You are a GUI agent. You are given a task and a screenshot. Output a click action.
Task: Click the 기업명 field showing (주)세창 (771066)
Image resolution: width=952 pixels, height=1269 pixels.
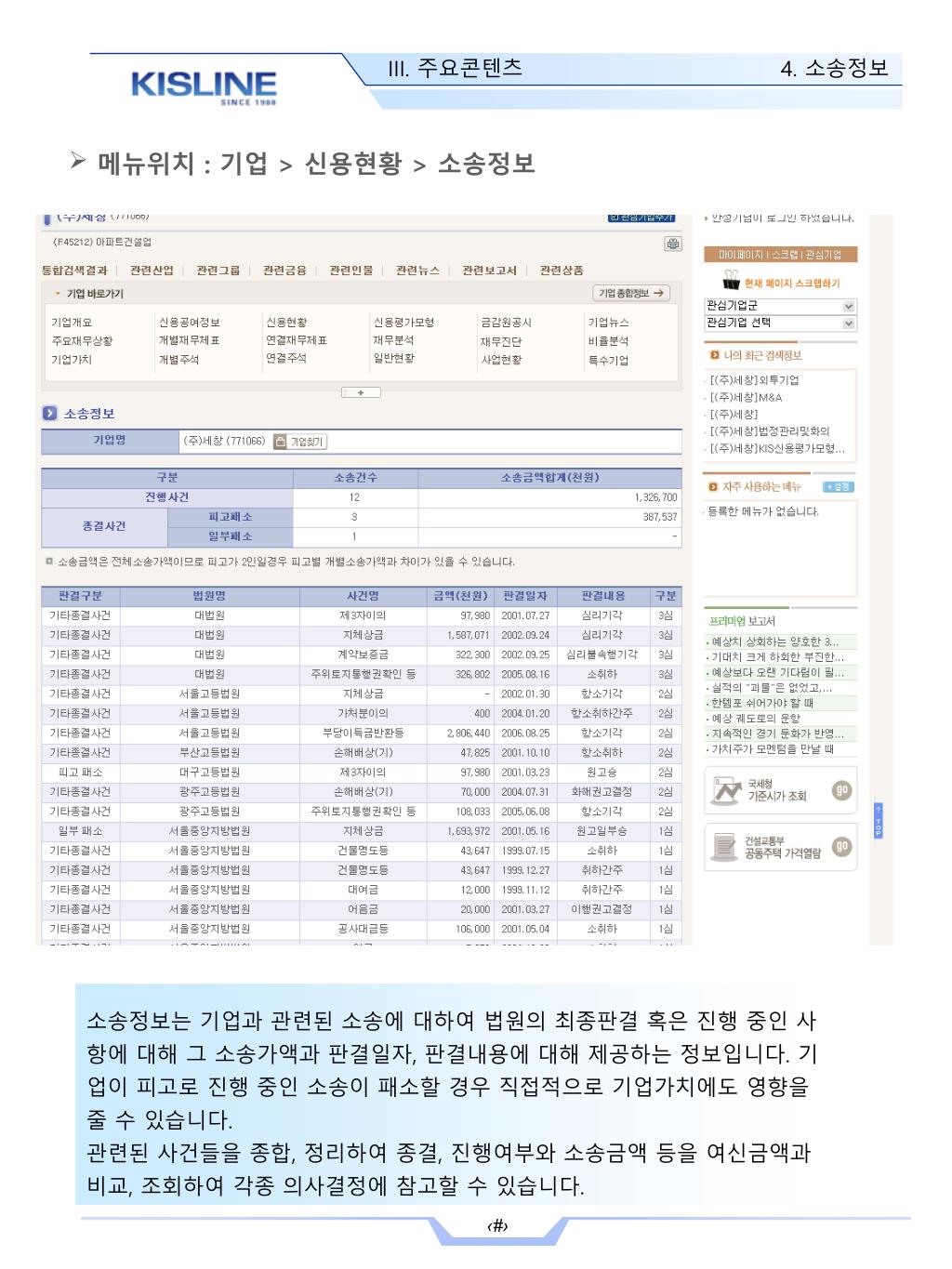click(x=430, y=442)
